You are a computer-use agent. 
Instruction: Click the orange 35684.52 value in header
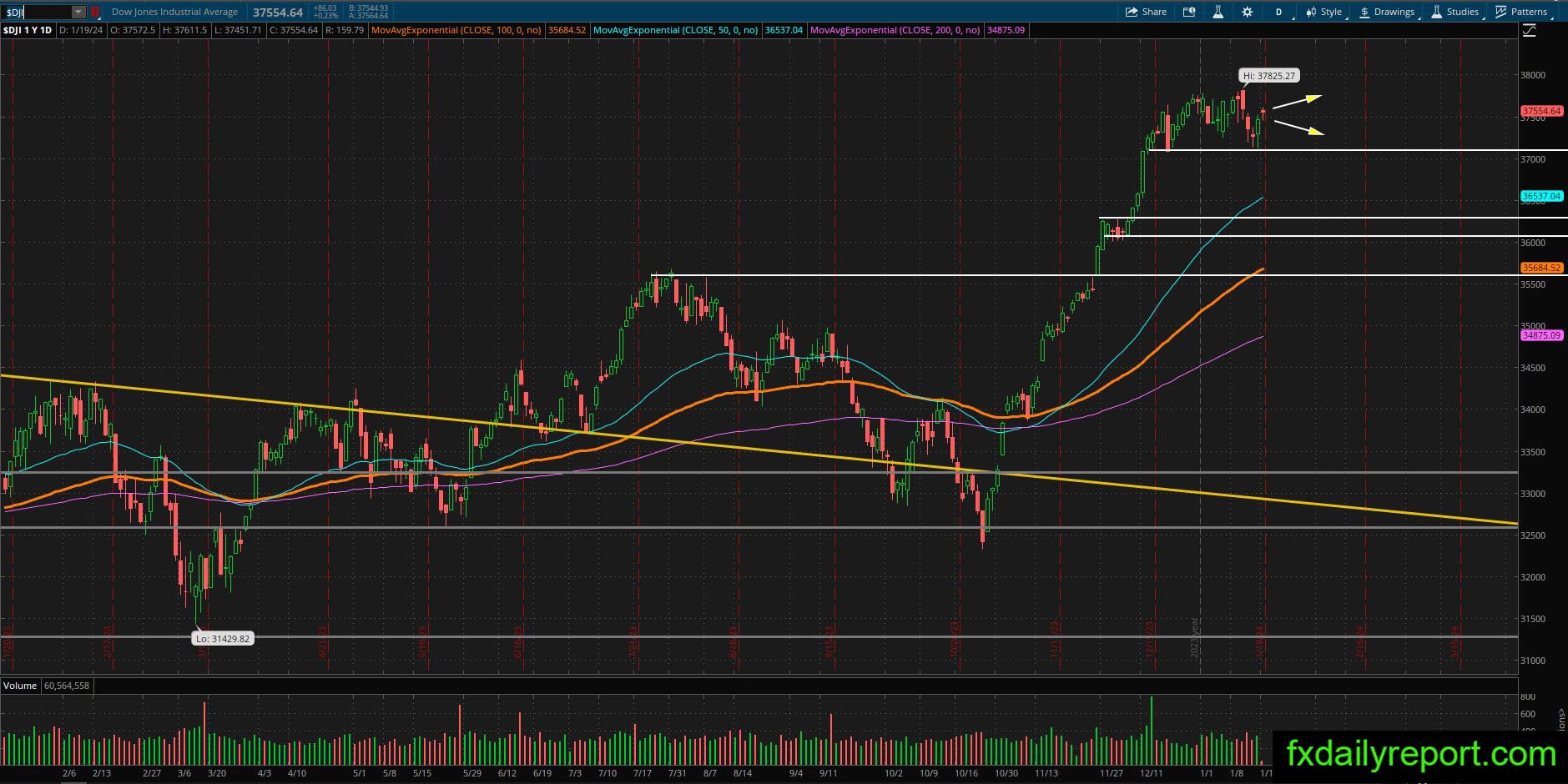[x=567, y=30]
